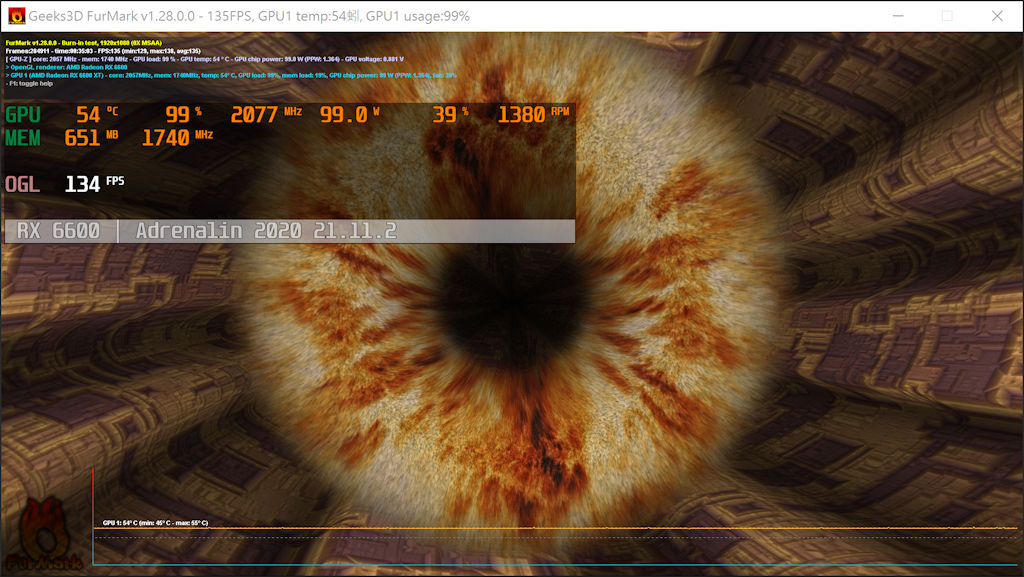The width and height of the screenshot is (1024, 577).
Task: Click the memory clock value "1740 MHz"
Action: pos(178,138)
